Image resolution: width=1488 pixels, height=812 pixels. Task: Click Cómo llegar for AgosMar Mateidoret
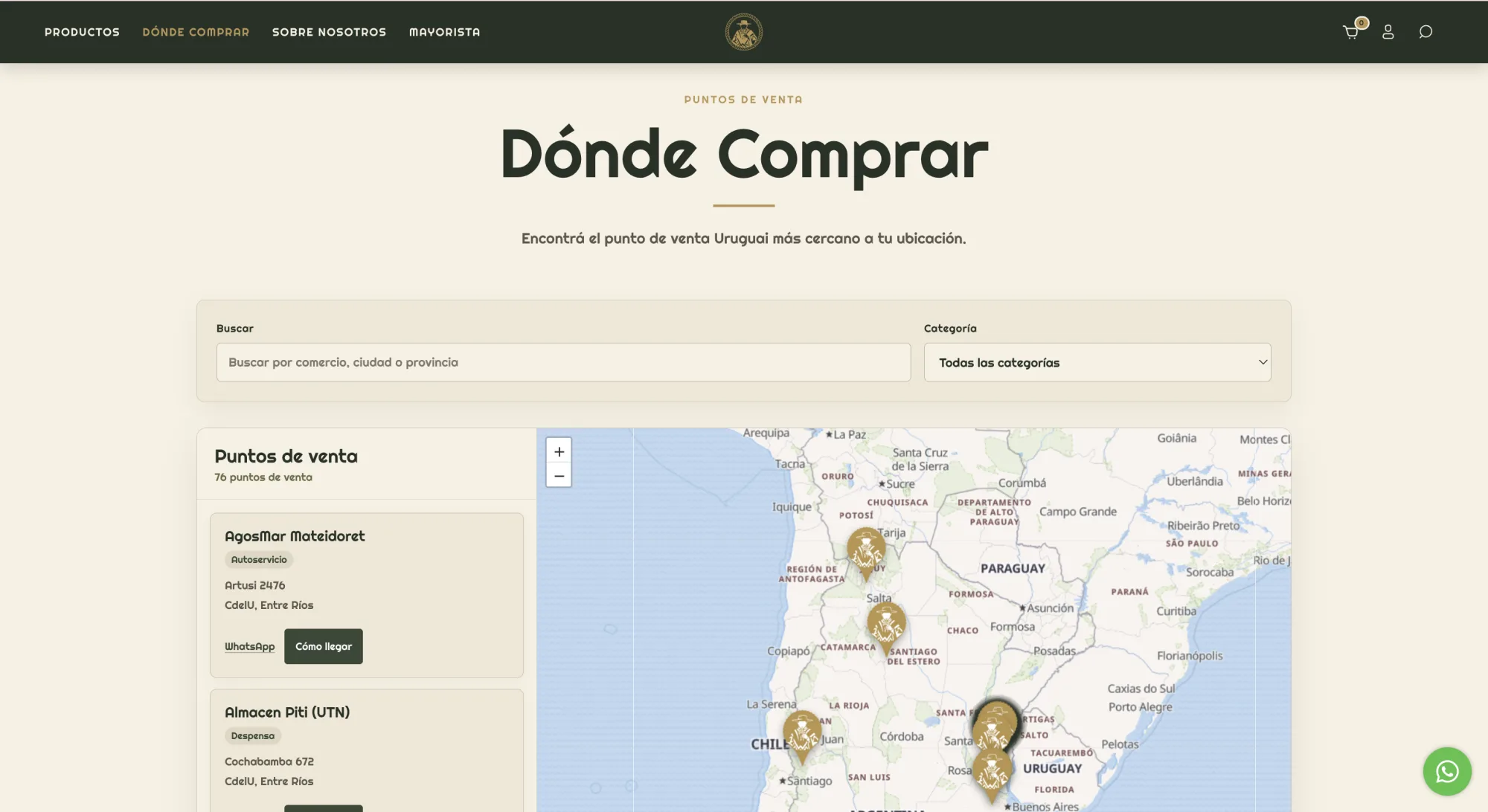pos(323,646)
